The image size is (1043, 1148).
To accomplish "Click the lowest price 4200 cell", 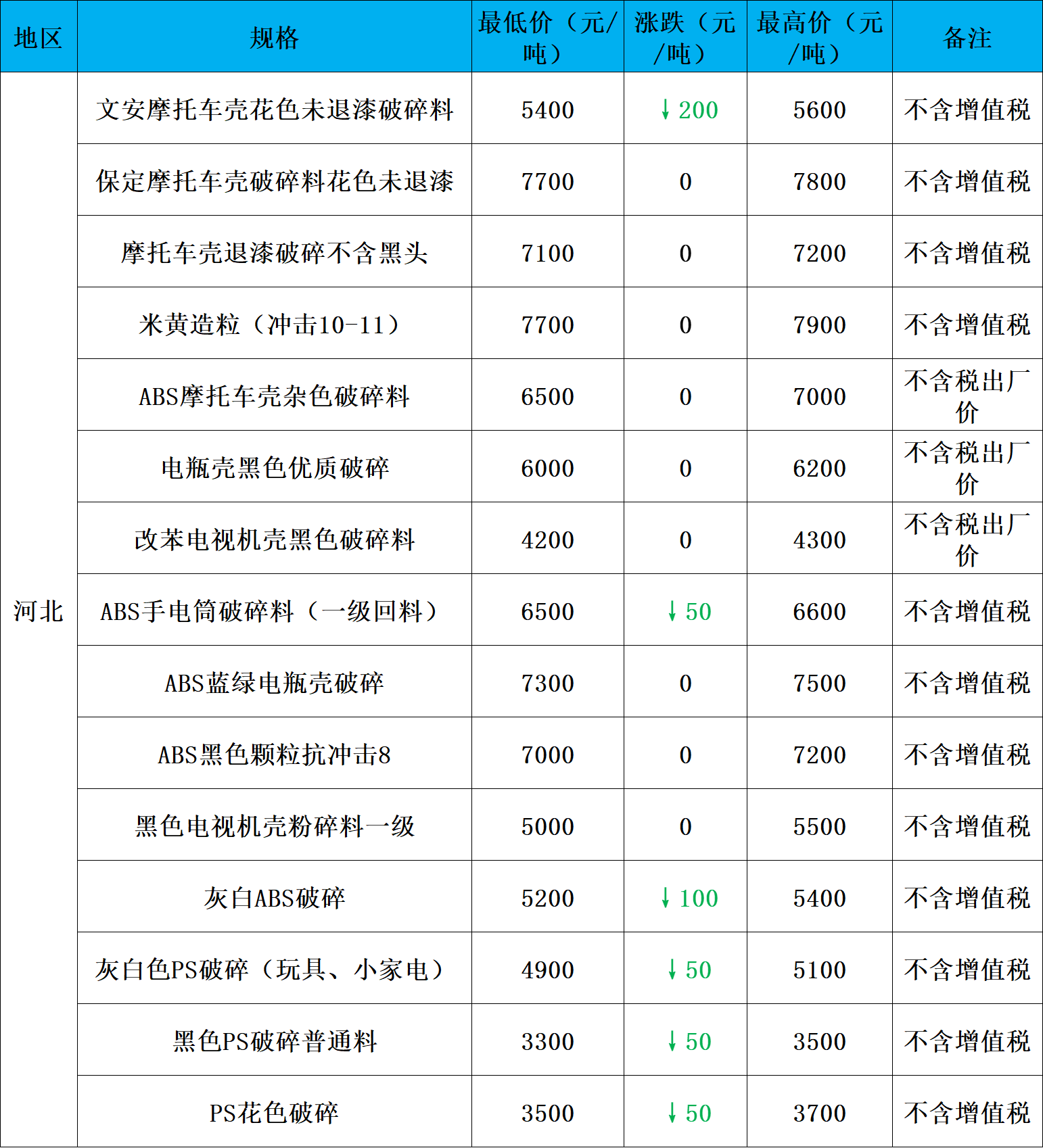I will pyautogui.click(x=547, y=540).
